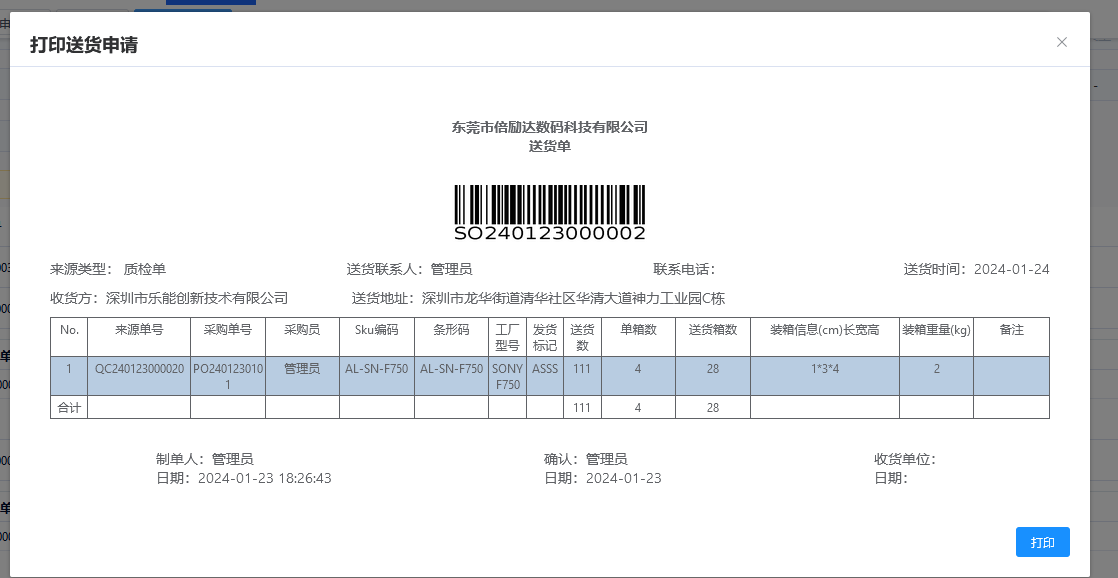Click the 打印 print button
The height and width of the screenshot is (578, 1118).
pos(1043,542)
